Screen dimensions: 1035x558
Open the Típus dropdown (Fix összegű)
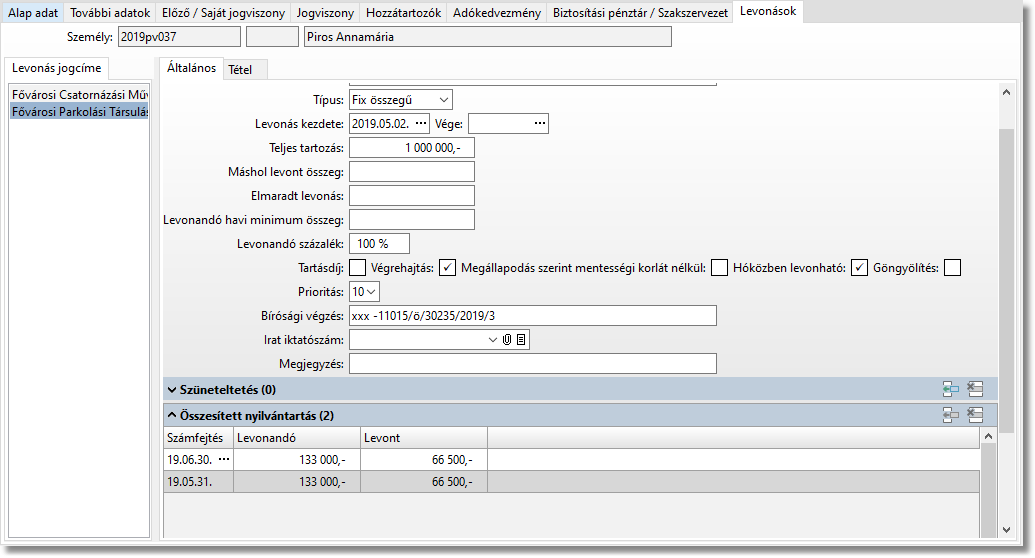coord(444,100)
